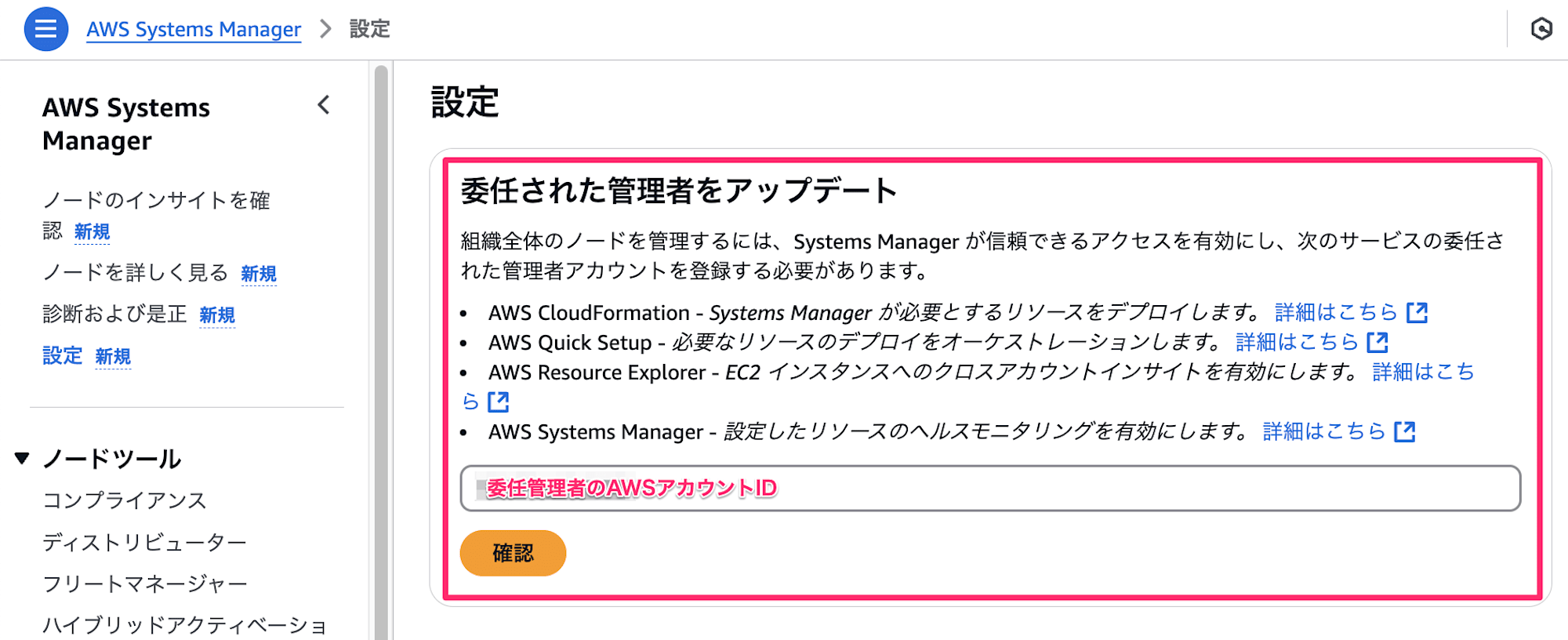Open フリートマネージャー under ノードツール
Viewport: 1568px width, 640px height.
[145, 584]
